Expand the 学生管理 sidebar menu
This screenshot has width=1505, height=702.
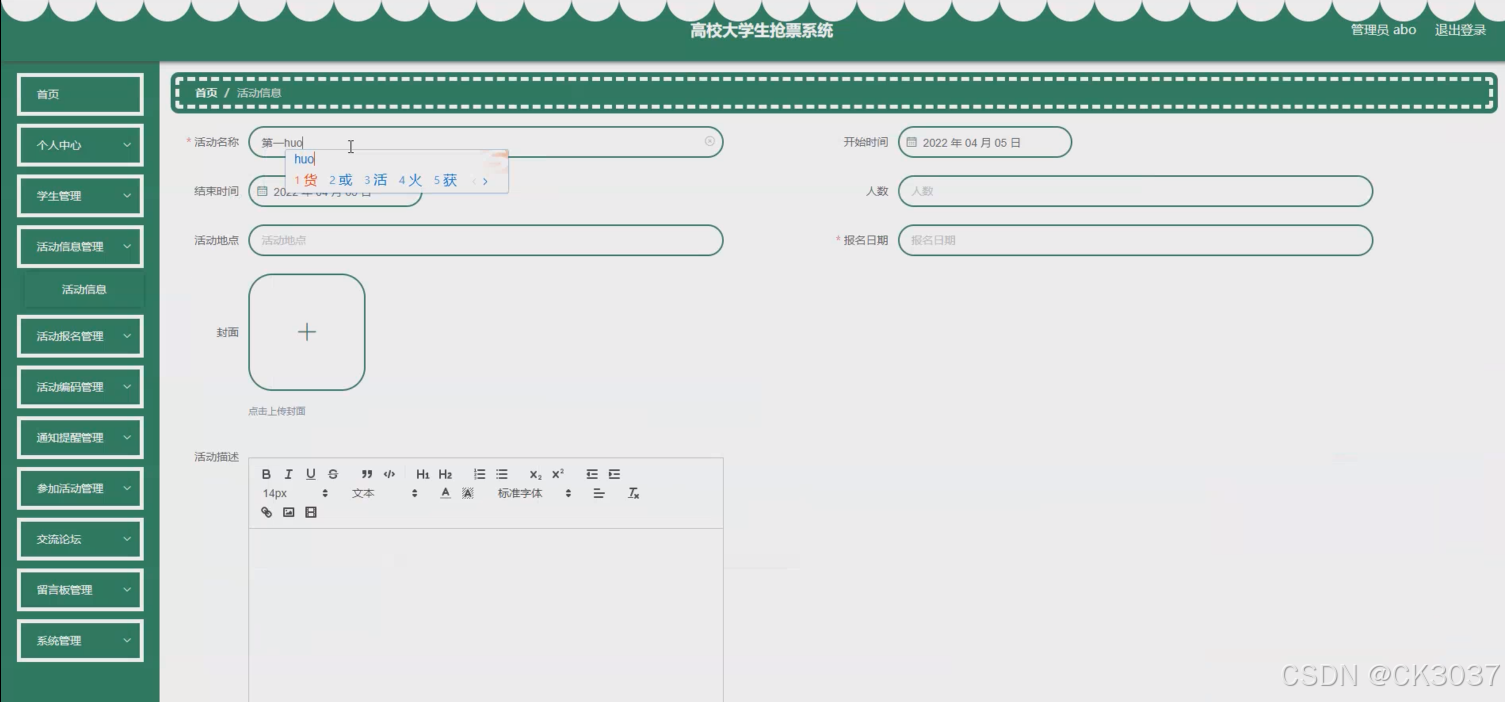click(x=81, y=196)
